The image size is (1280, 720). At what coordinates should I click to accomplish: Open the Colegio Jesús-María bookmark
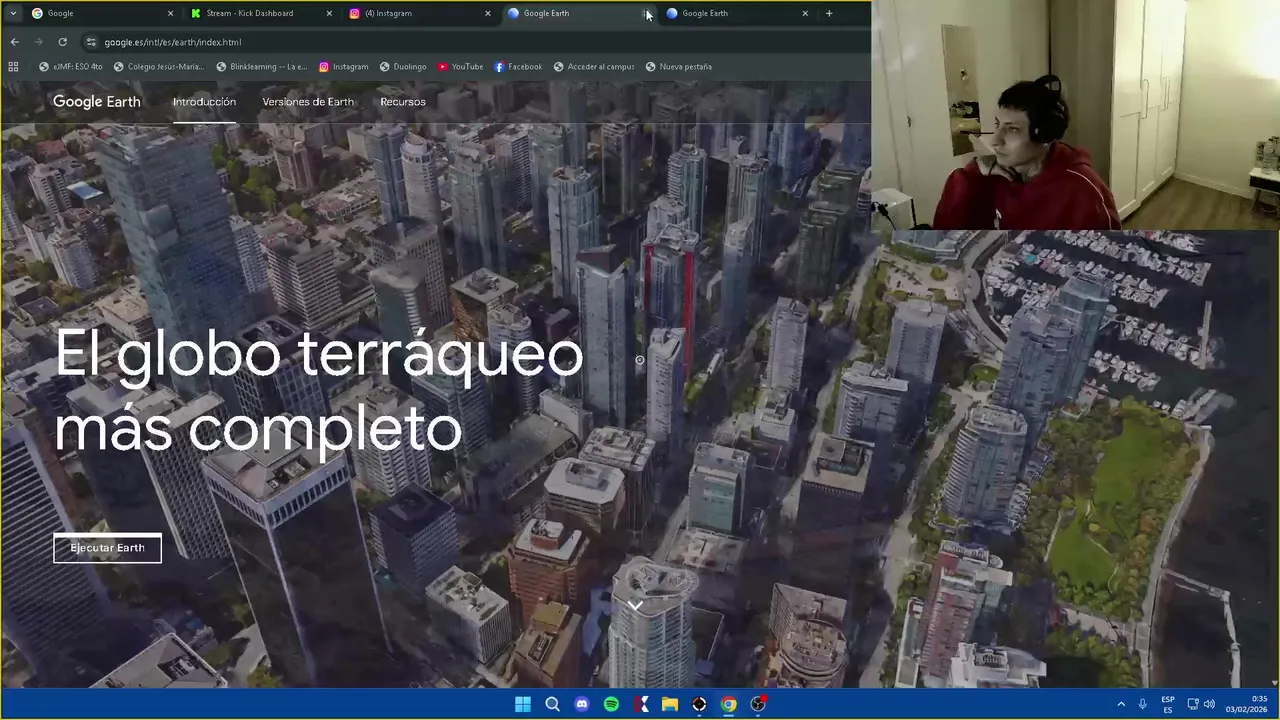pos(159,66)
